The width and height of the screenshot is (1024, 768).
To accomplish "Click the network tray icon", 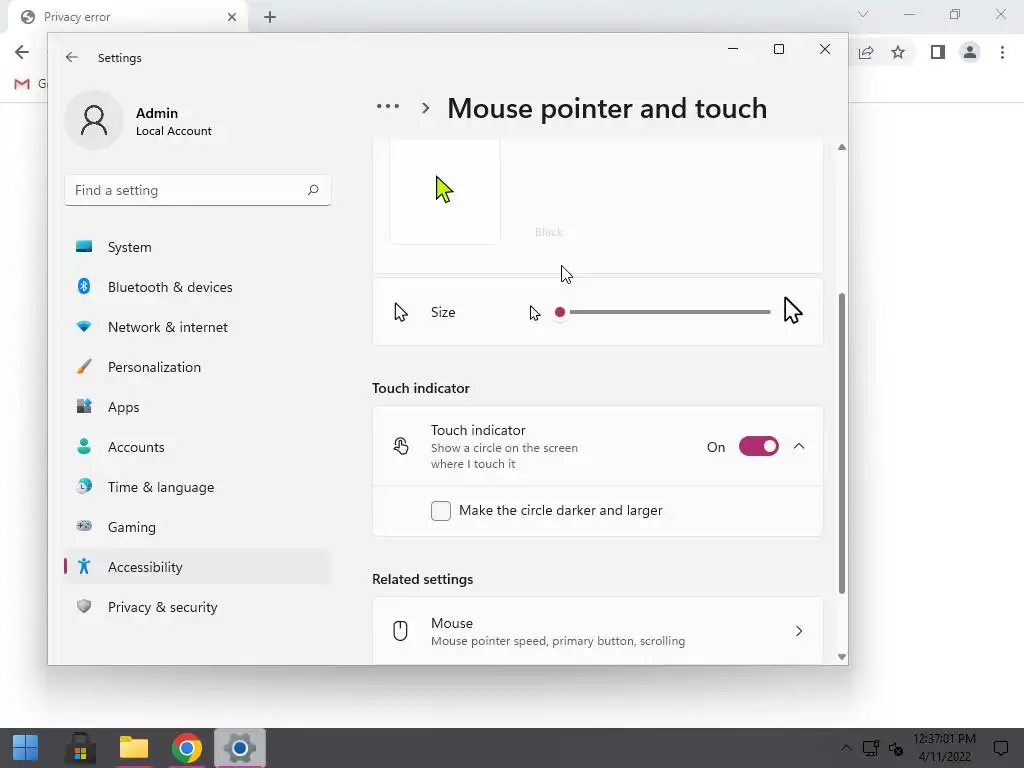I will click(871, 748).
